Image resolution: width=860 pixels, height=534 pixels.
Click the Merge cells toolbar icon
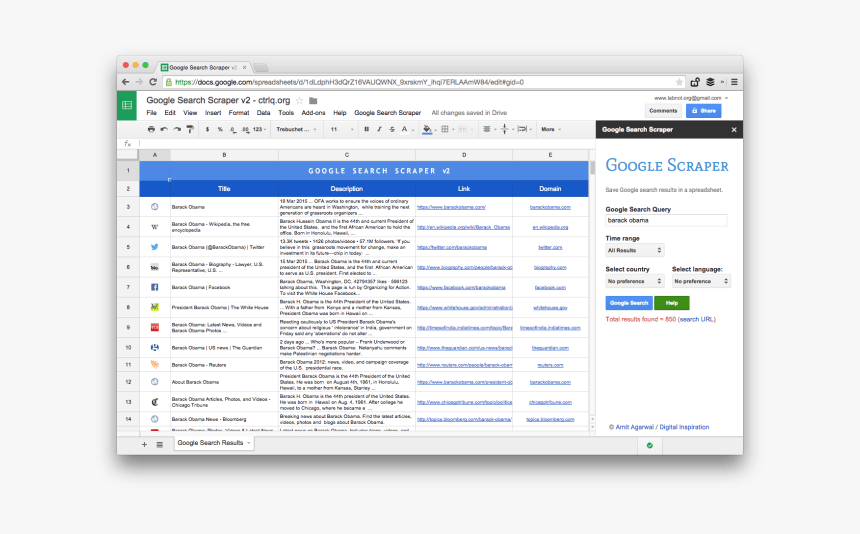tap(462, 129)
